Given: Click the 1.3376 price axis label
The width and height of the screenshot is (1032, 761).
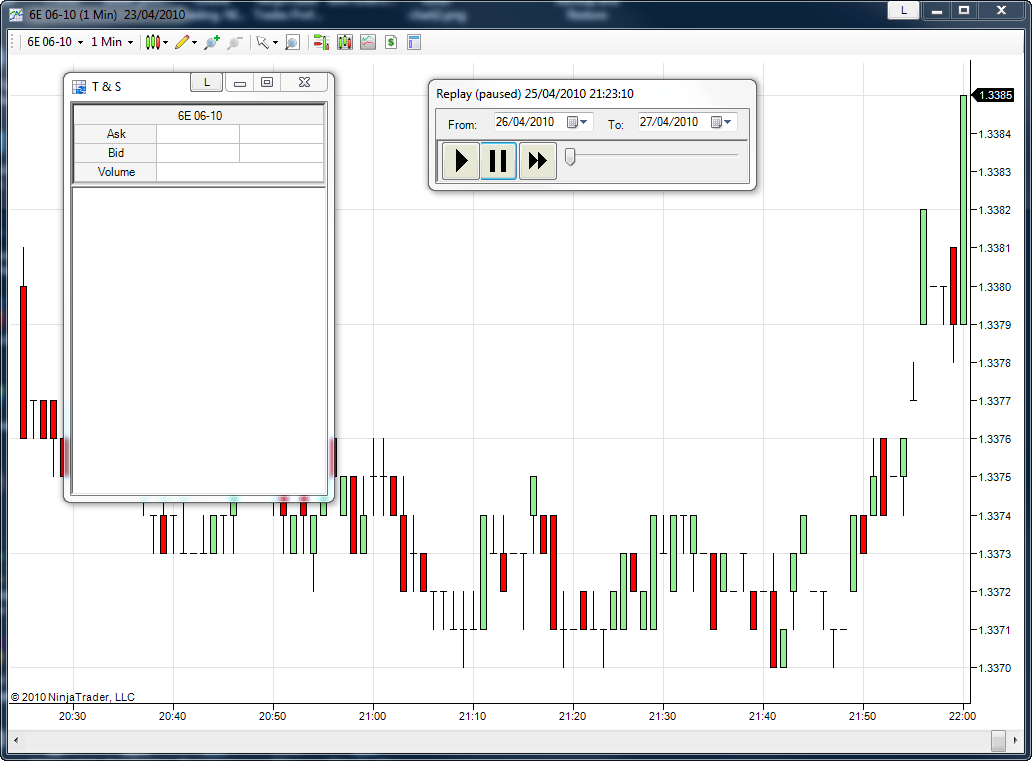Looking at the screenshot, I should (994, 438).
